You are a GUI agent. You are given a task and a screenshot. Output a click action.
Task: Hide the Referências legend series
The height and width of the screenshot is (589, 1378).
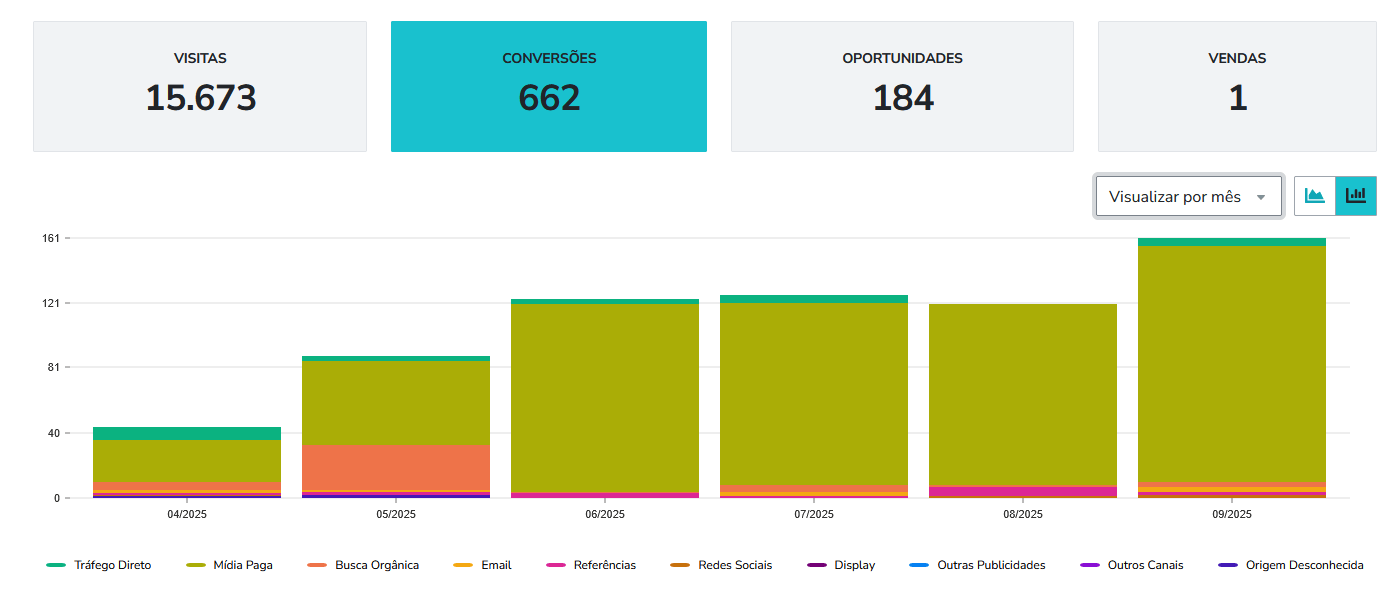(592, 565)
